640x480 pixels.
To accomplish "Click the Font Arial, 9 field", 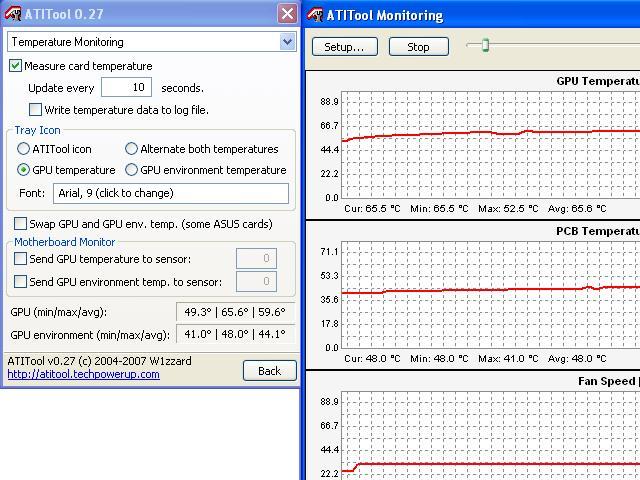I will pos(171,193).
